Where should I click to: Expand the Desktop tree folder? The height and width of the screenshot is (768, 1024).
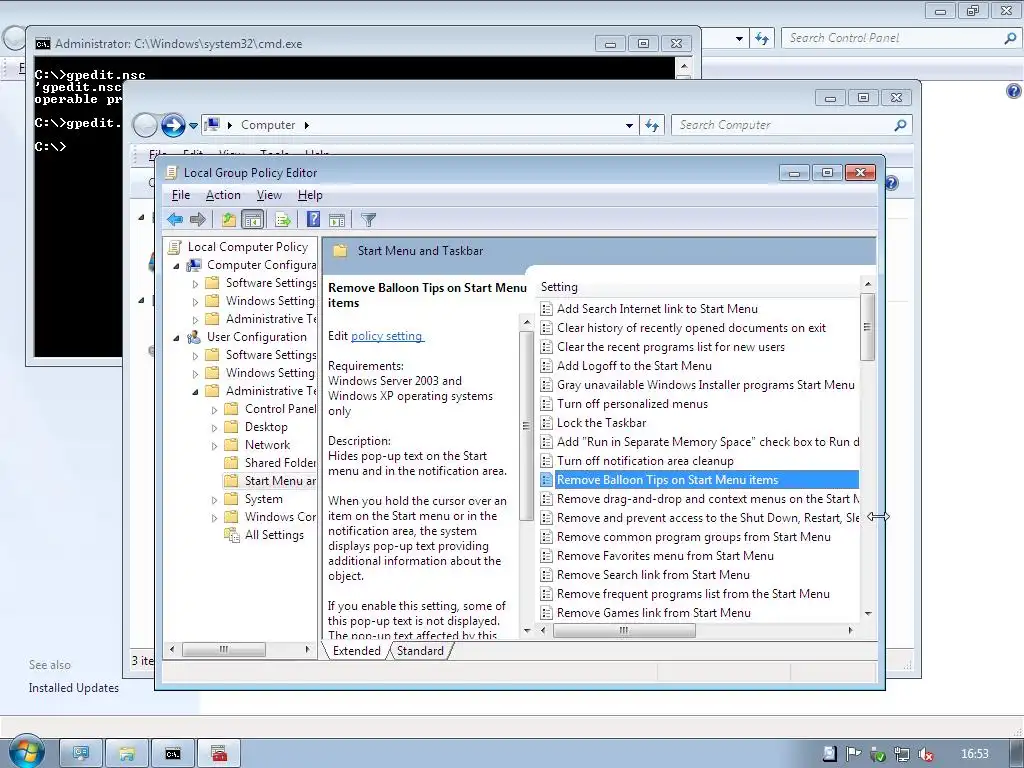pos(214,428)
